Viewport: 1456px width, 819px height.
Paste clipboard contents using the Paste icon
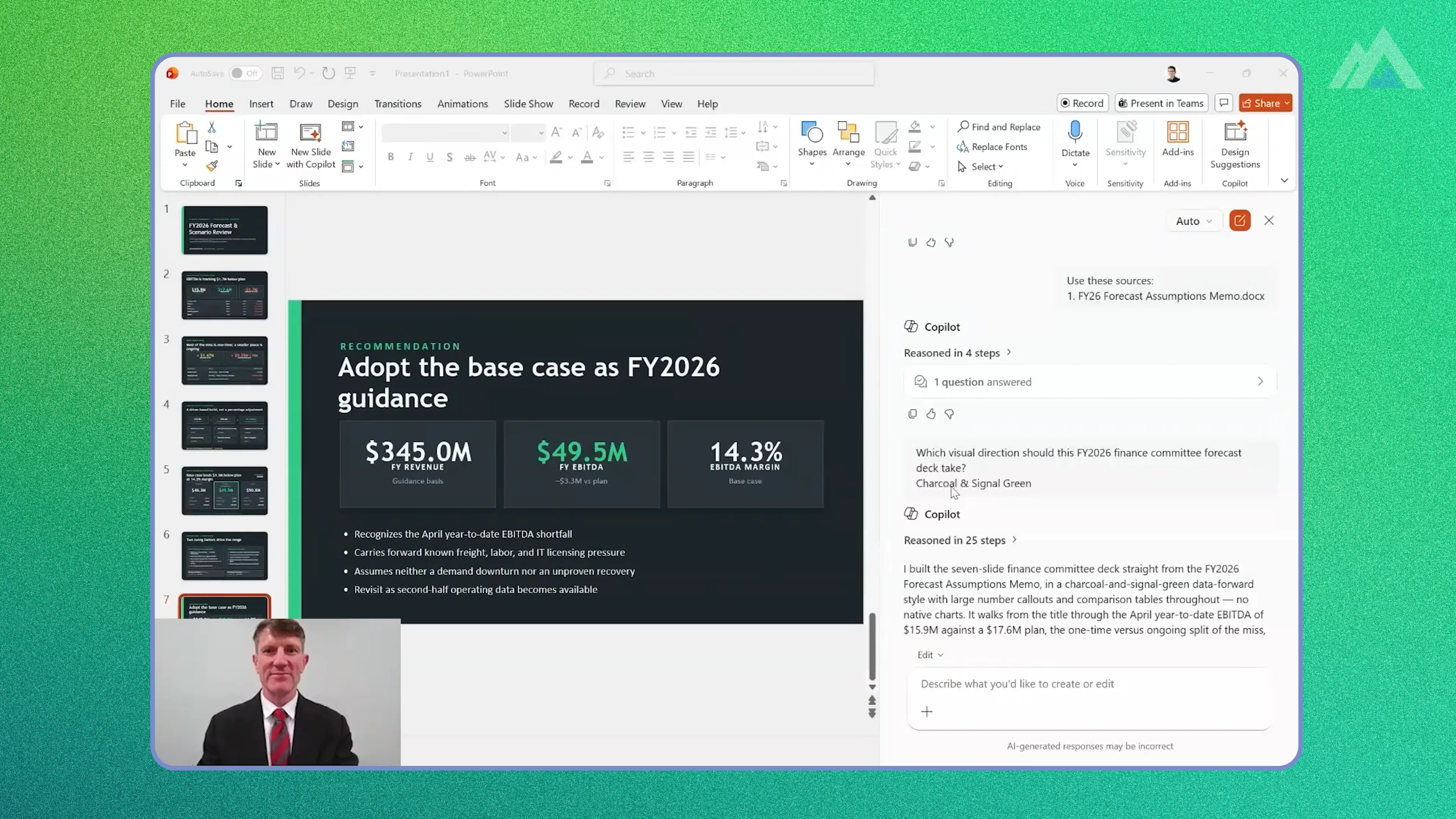coord(185,133)
